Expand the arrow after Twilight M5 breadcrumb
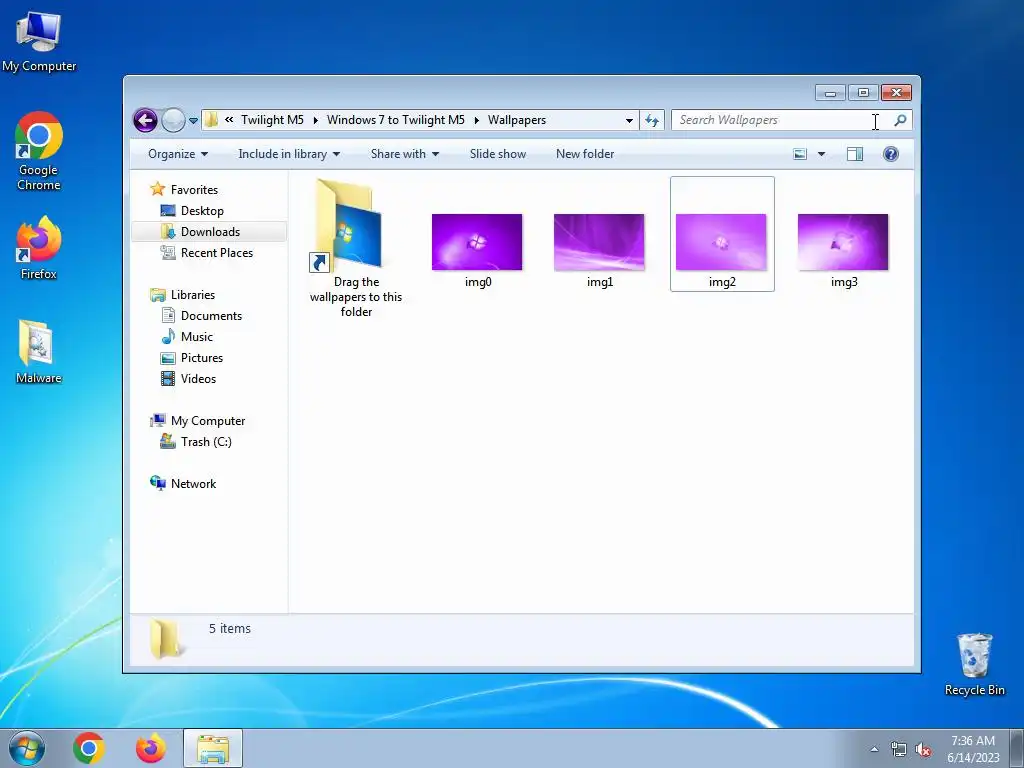Image resolution: width=1024 pixels, height=768 pixels. (315, 120)
